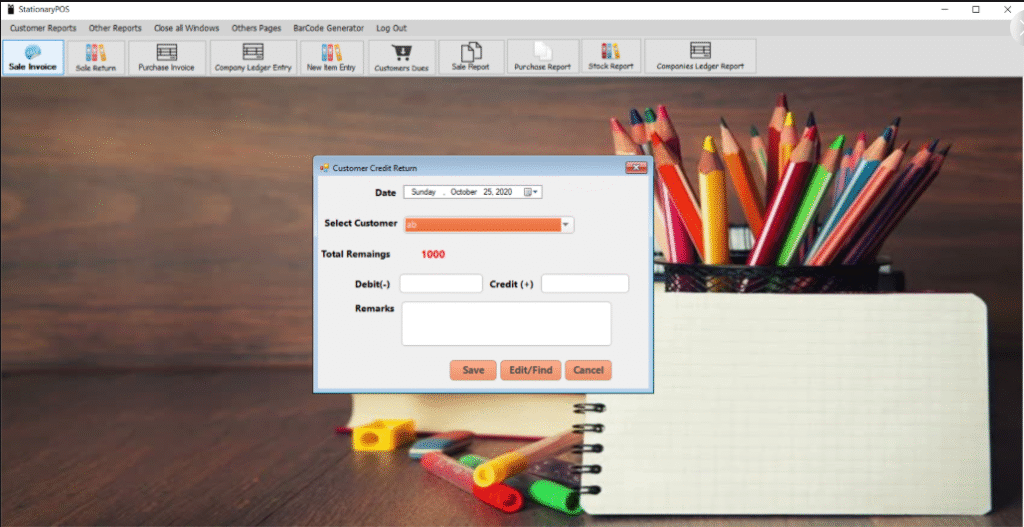1024x527 pixels.
Task: Click the Save button
Action: click(x=473, y=370)
